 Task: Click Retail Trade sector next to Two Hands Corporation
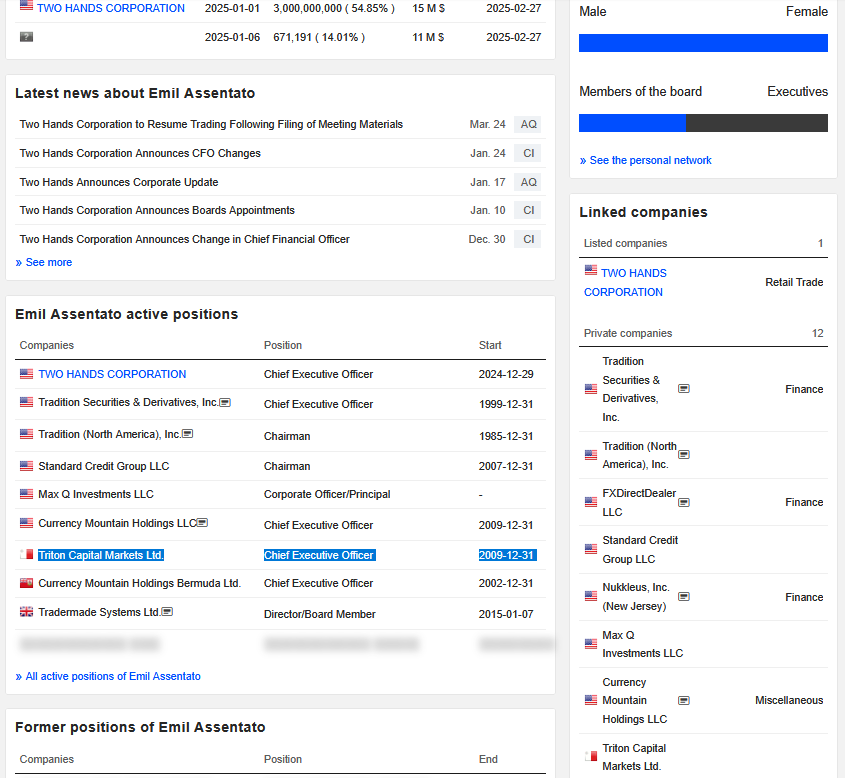794,282
